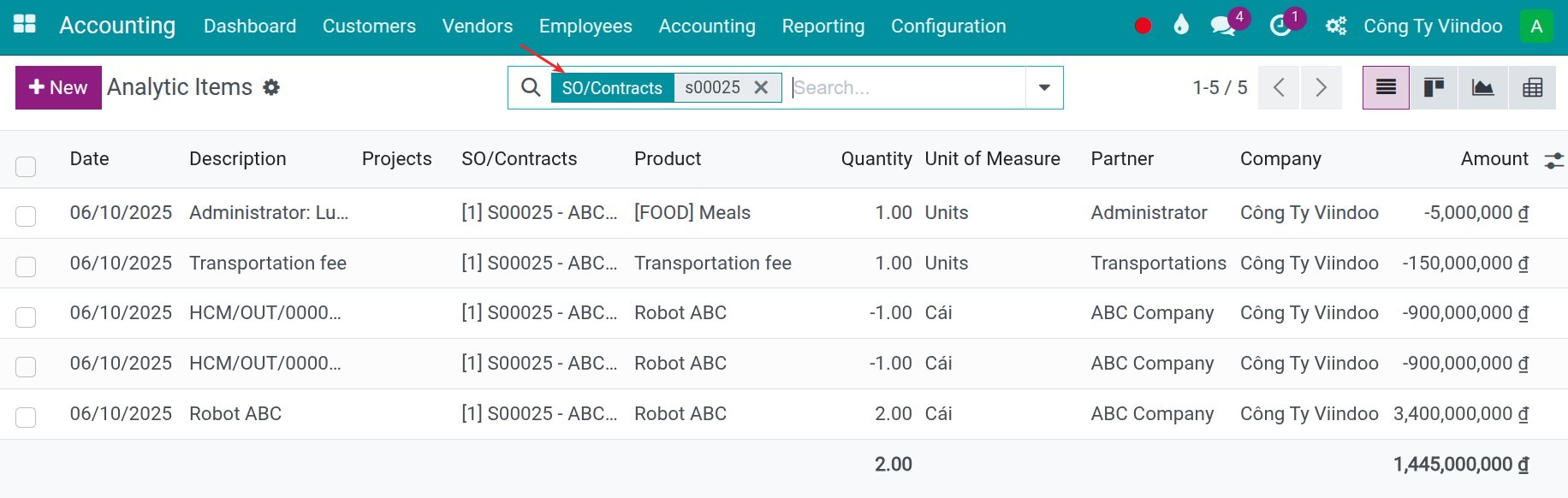The width and height of the screenshot is (1568, 498).
Task: Switch to the pivot table view
Action: [x=1532, y=87]
